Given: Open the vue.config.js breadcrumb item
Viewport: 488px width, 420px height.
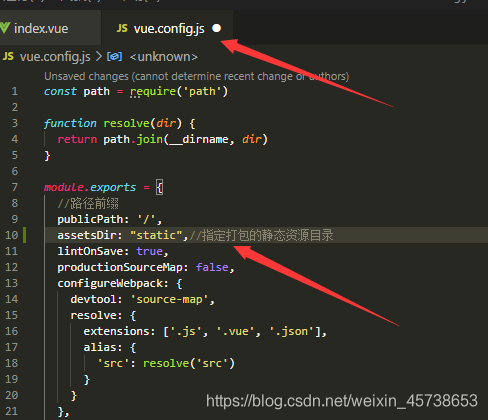Looking at the screenshot, I should pyautogui.click(x=55, y=57).
